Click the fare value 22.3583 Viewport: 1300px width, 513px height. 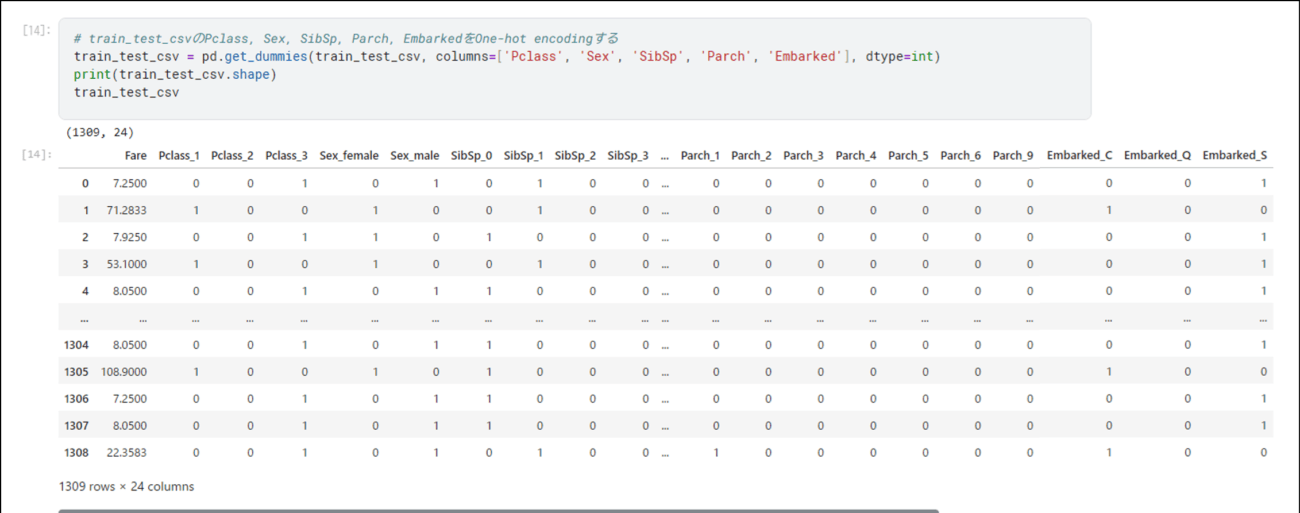pyautogui.click(x=125, y=452)
